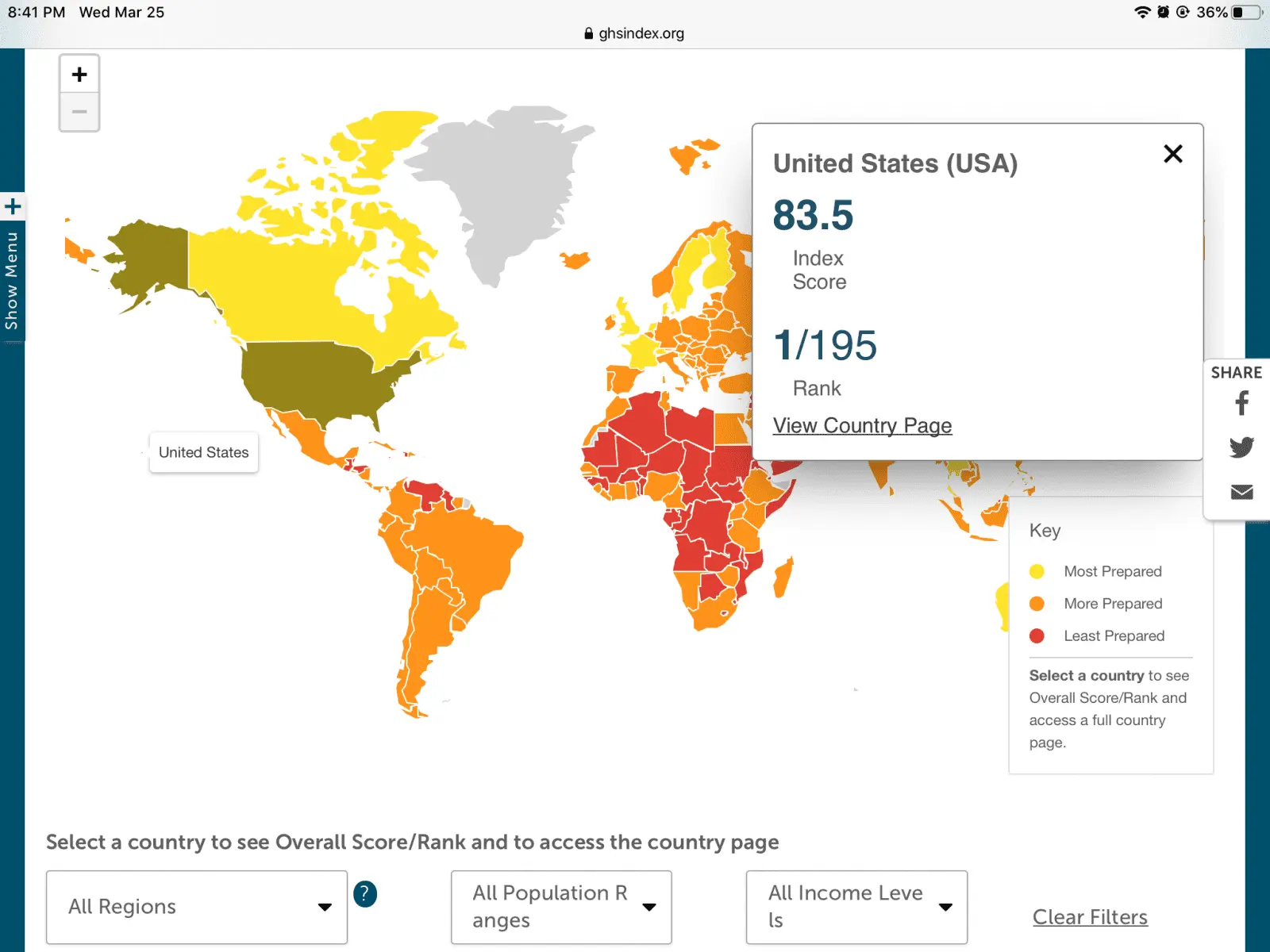Viewport: 1270px width, 952px height.
Task: Click the Clear Filters link
Action: pos(1090,917)
